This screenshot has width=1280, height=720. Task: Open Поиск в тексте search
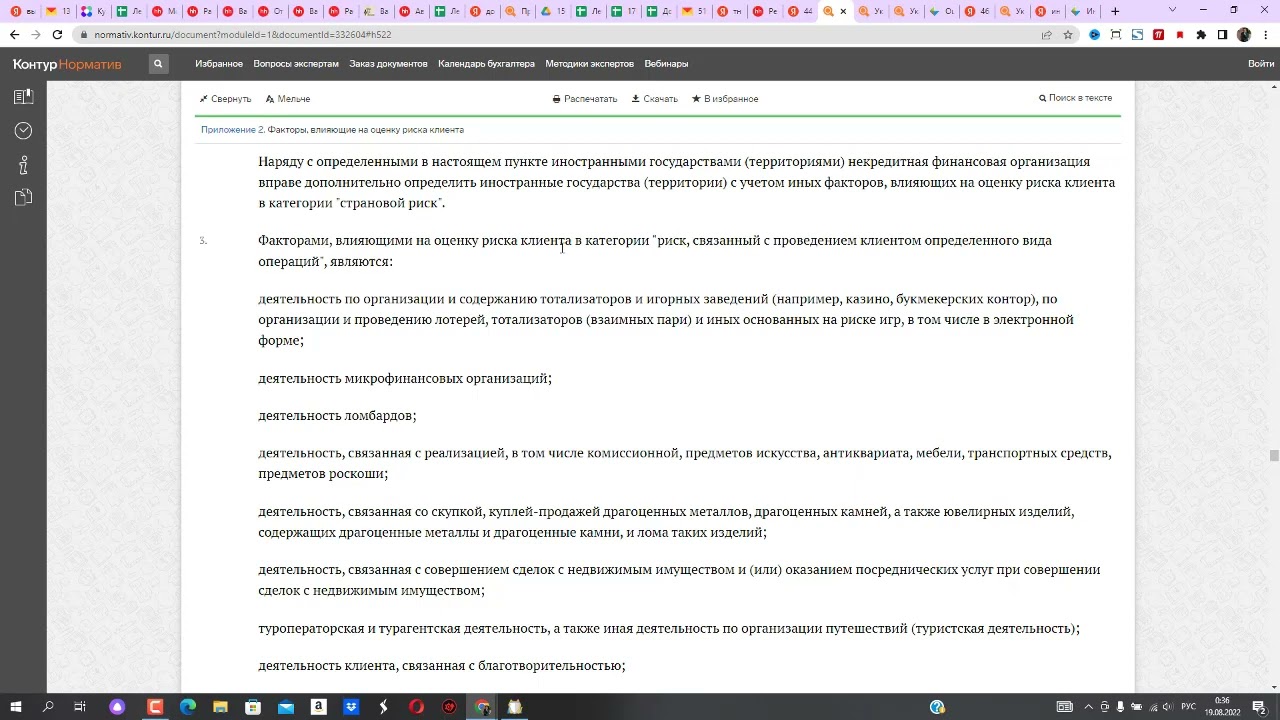1075,98
